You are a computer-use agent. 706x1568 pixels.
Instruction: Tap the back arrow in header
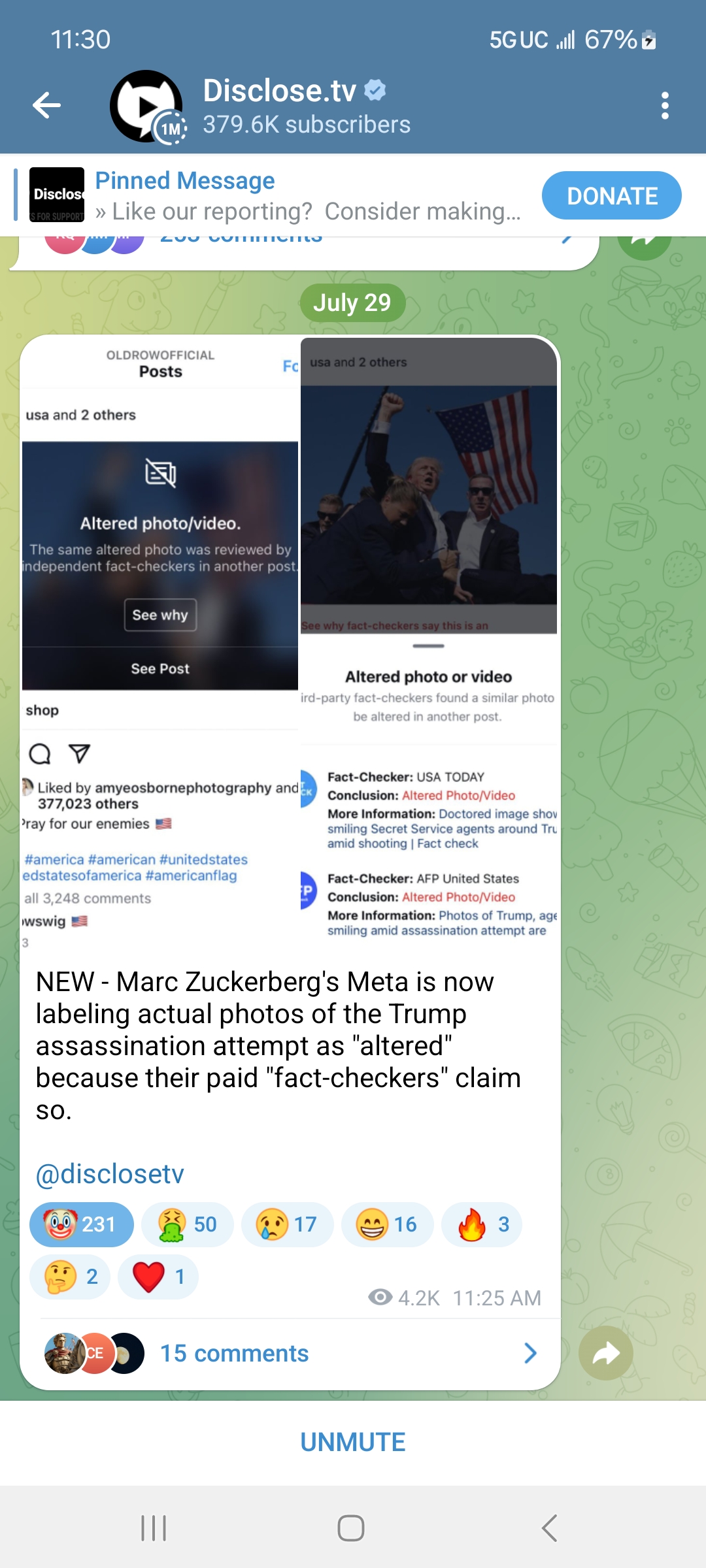pos(47,105)
